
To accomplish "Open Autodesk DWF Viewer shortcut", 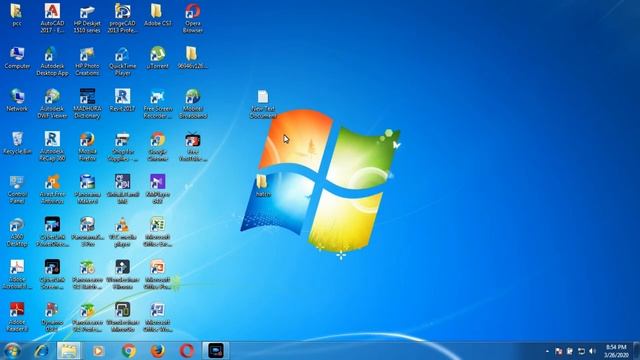I will pos(52,104).
